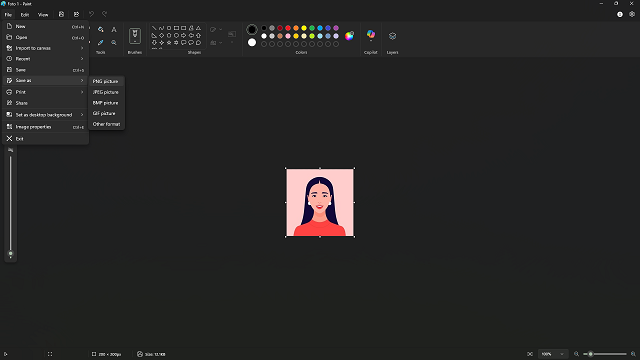Image resolution: width=640 pixels, height=360 pixels.
Task: Choose Save from File menu
Action: 46,70
